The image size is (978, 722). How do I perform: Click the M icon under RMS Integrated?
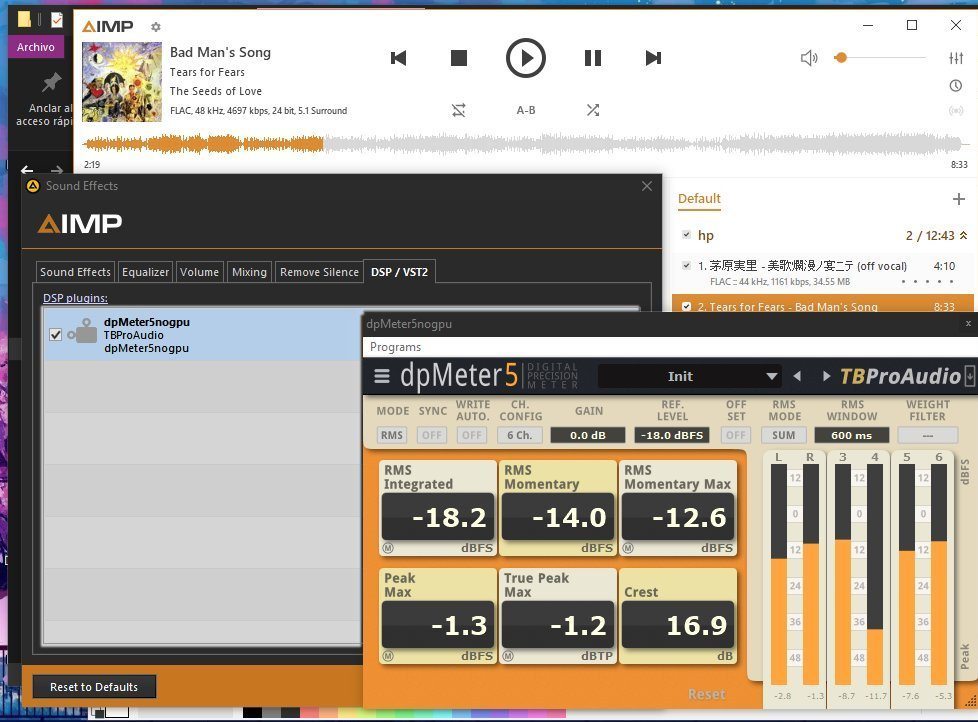click(388, 548)
